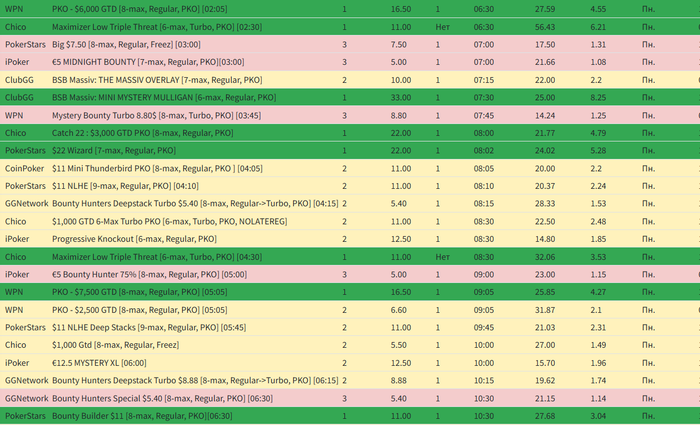Select 'Maximizer Low Triple Threat' [04:30] entry

tap(157, 257)
